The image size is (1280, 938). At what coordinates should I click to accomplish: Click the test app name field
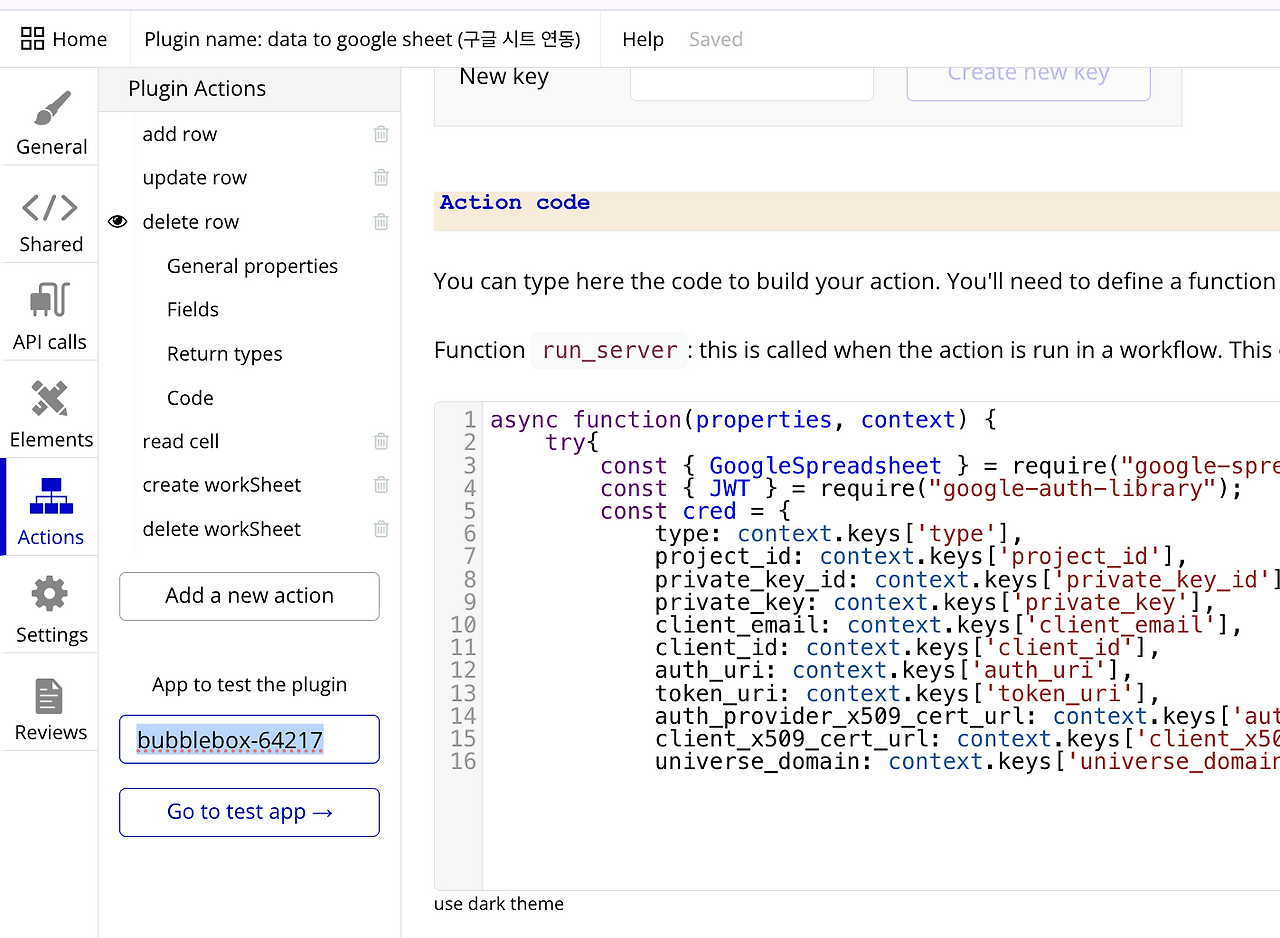249,740
